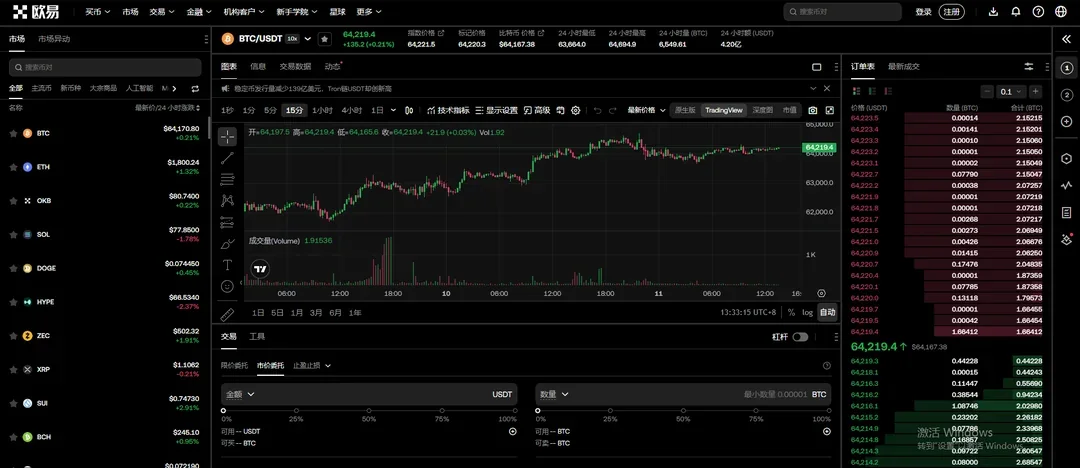Open order book precision 0.1 dropdown
1080x468 pixels.
coord(1010,91)
